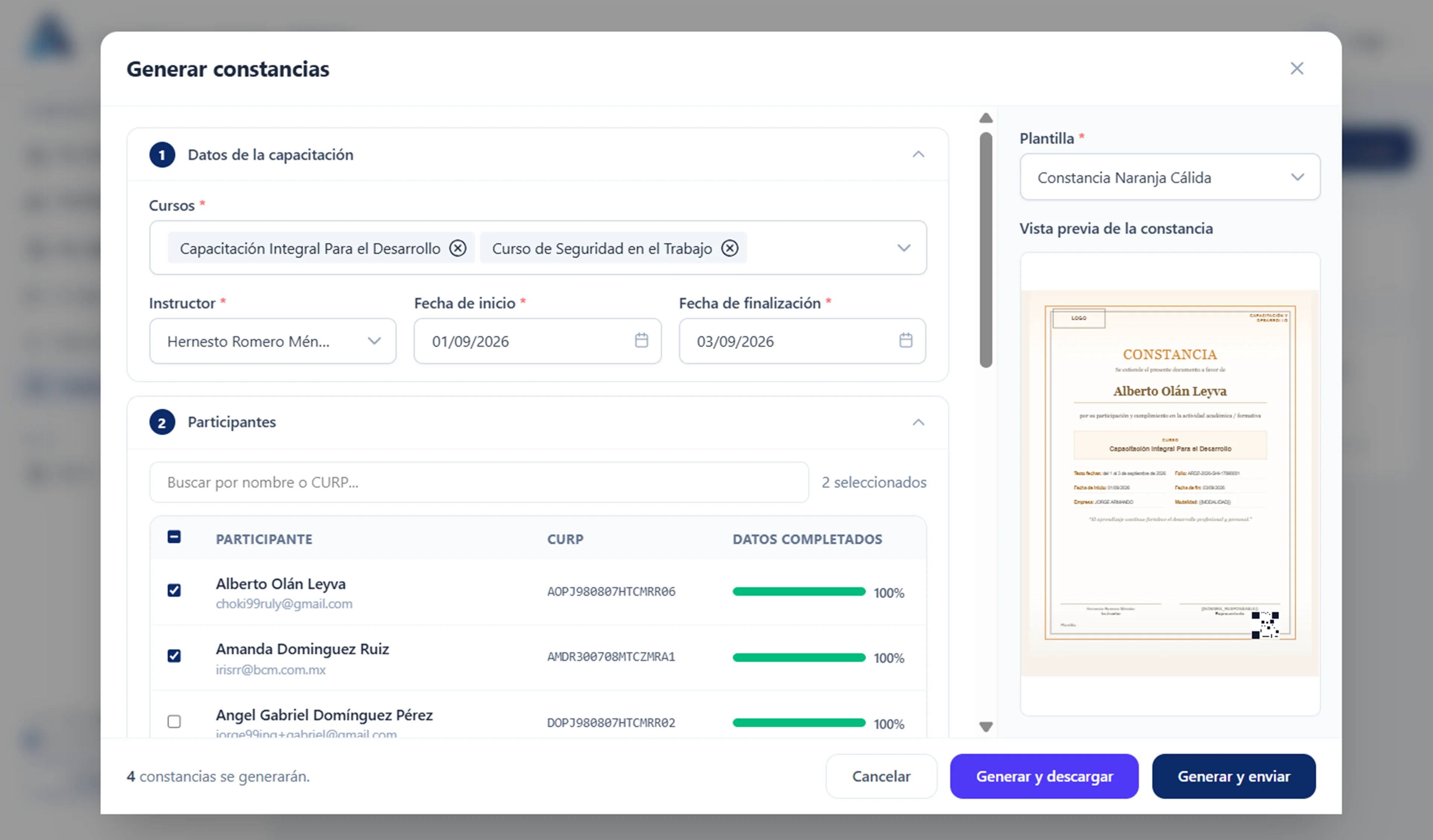Screen dimensions: 1433x840
Task: Collapse Datos de la capacitación section
Action: (x=918, y=155)
